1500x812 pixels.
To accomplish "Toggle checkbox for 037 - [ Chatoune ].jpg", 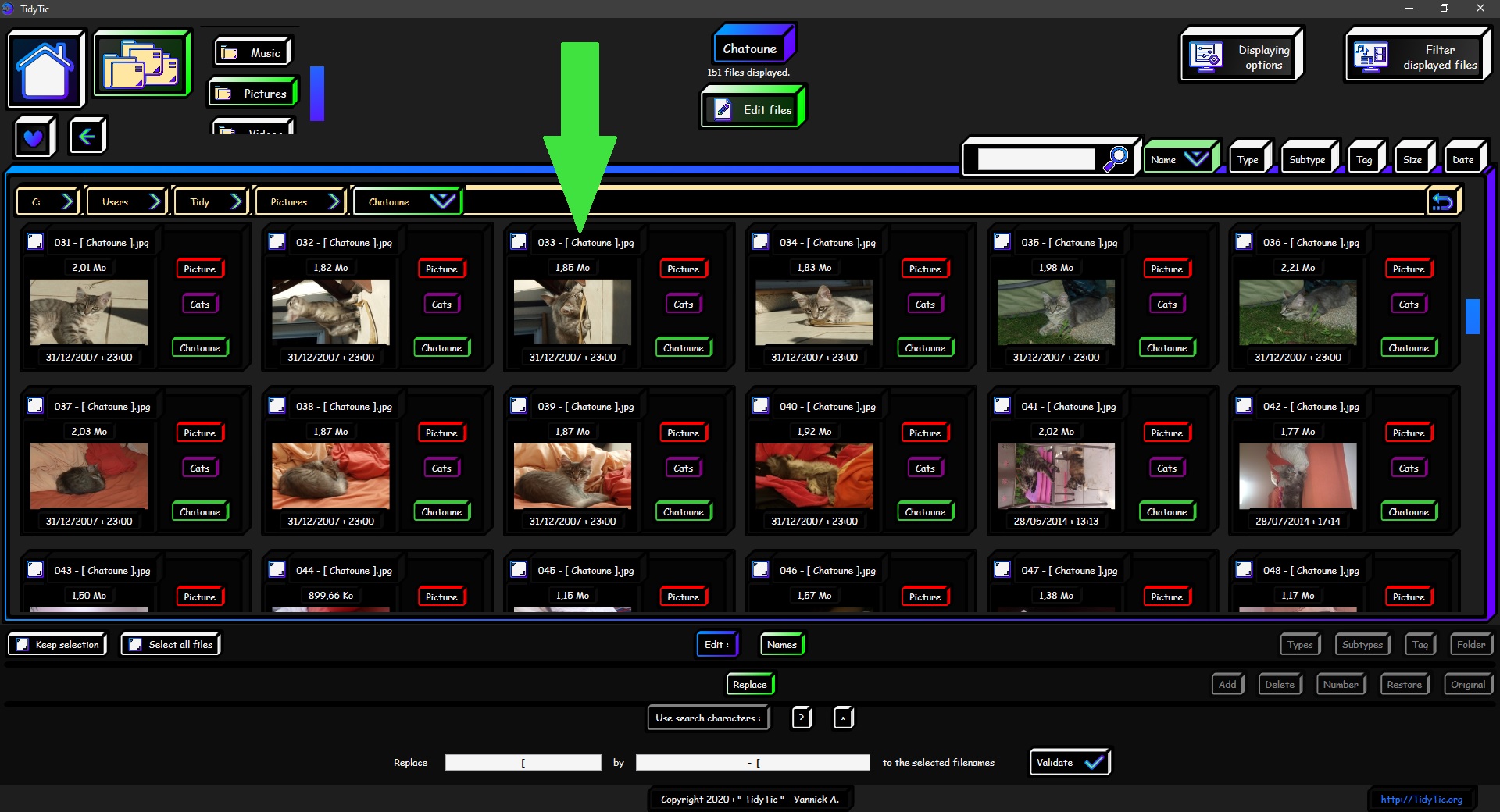I will click(x=35, y=405).
